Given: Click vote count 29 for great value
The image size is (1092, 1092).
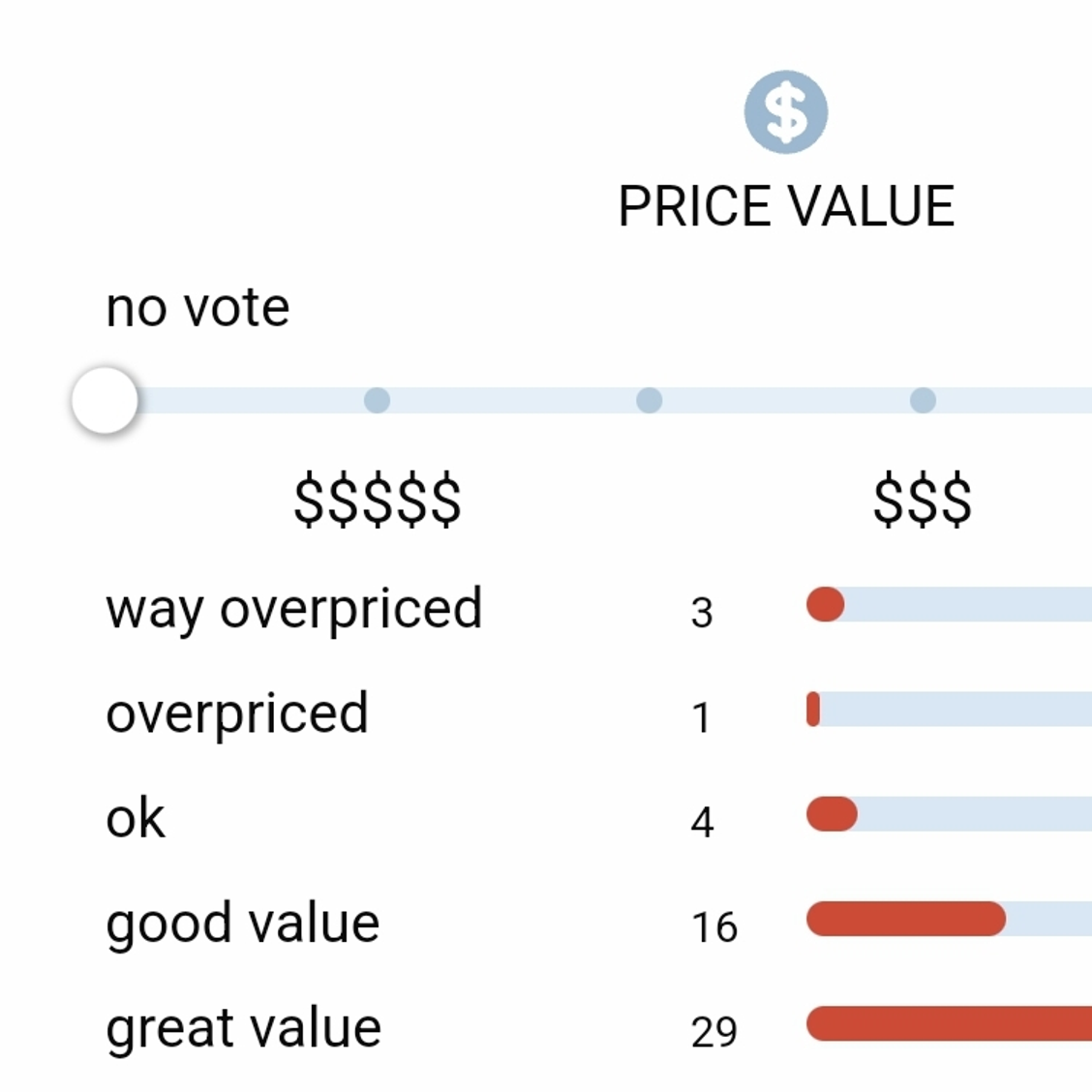Looking at the screenshot, I should [713, 1032].
